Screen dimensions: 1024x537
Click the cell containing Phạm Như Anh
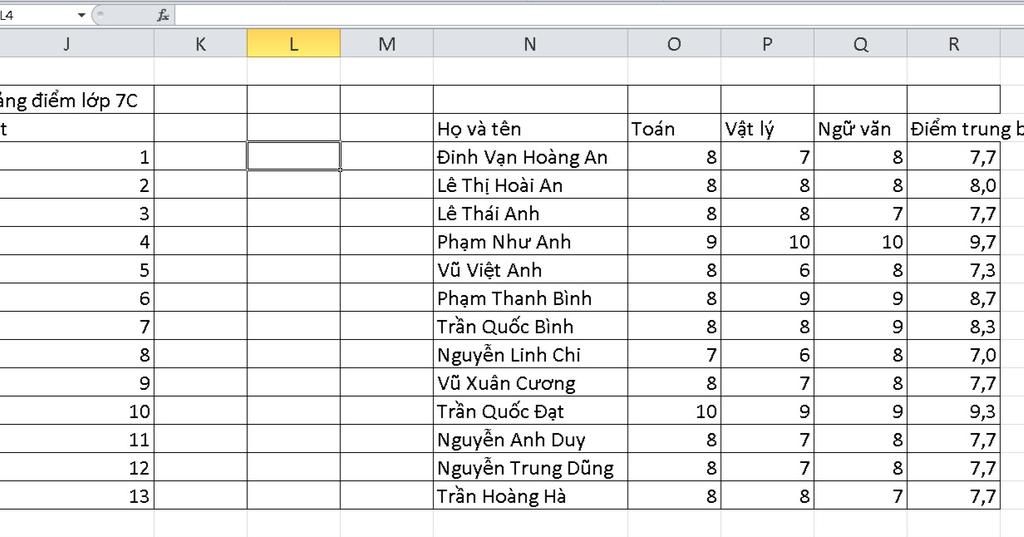(530, 242)
